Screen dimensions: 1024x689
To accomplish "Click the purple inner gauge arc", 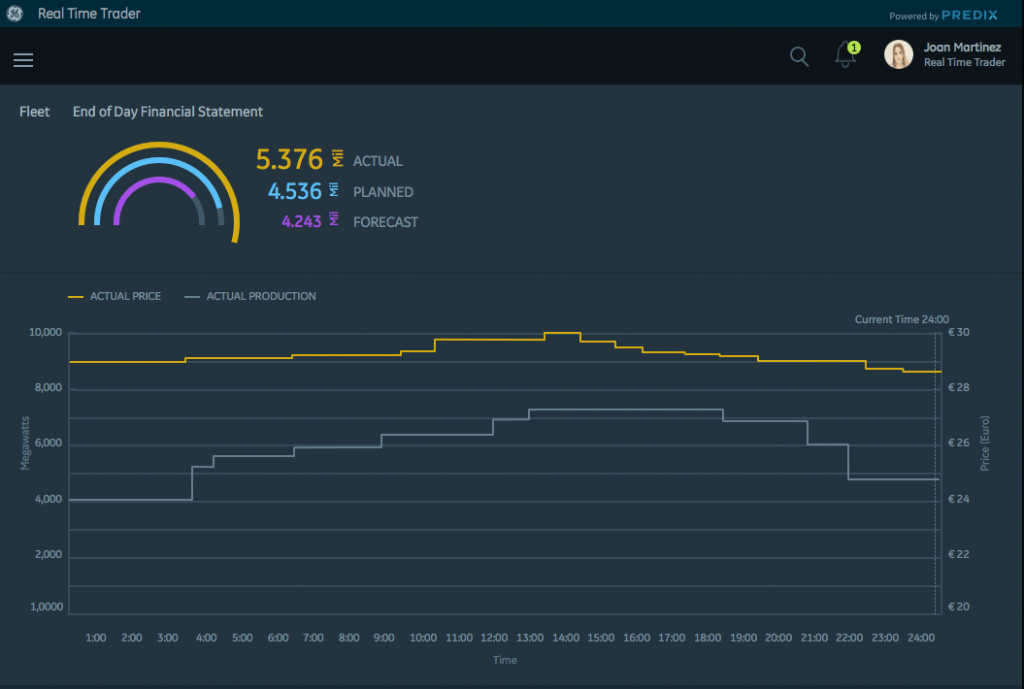I will point(158,180).
